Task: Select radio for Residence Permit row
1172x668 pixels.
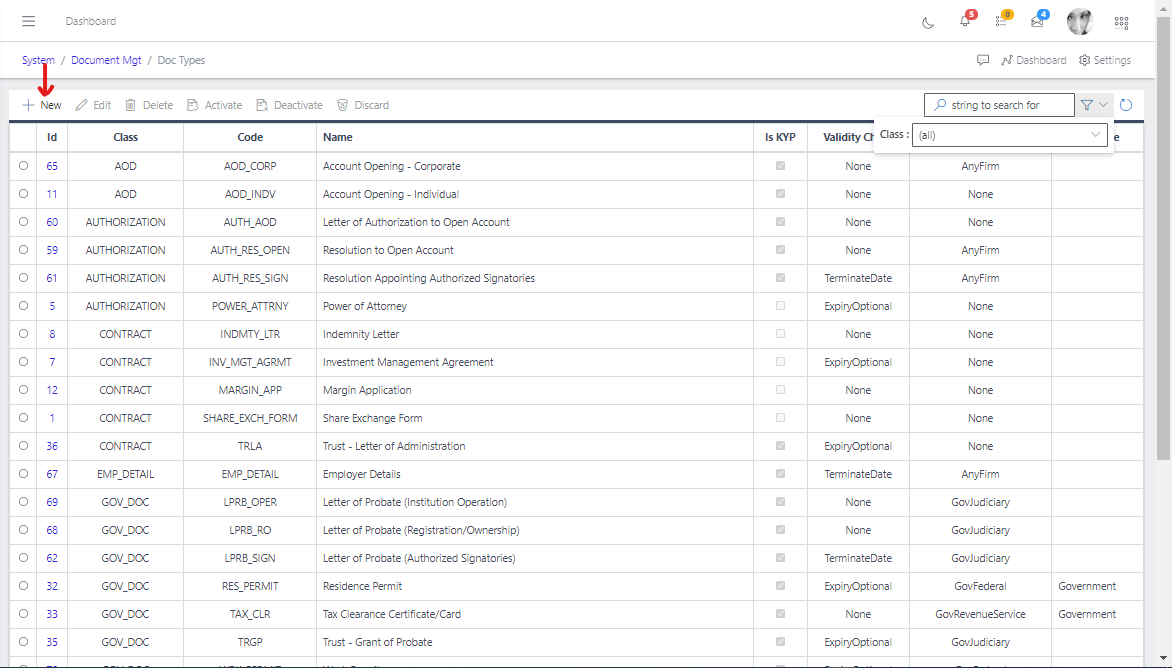Action: (x=24, y=585)
